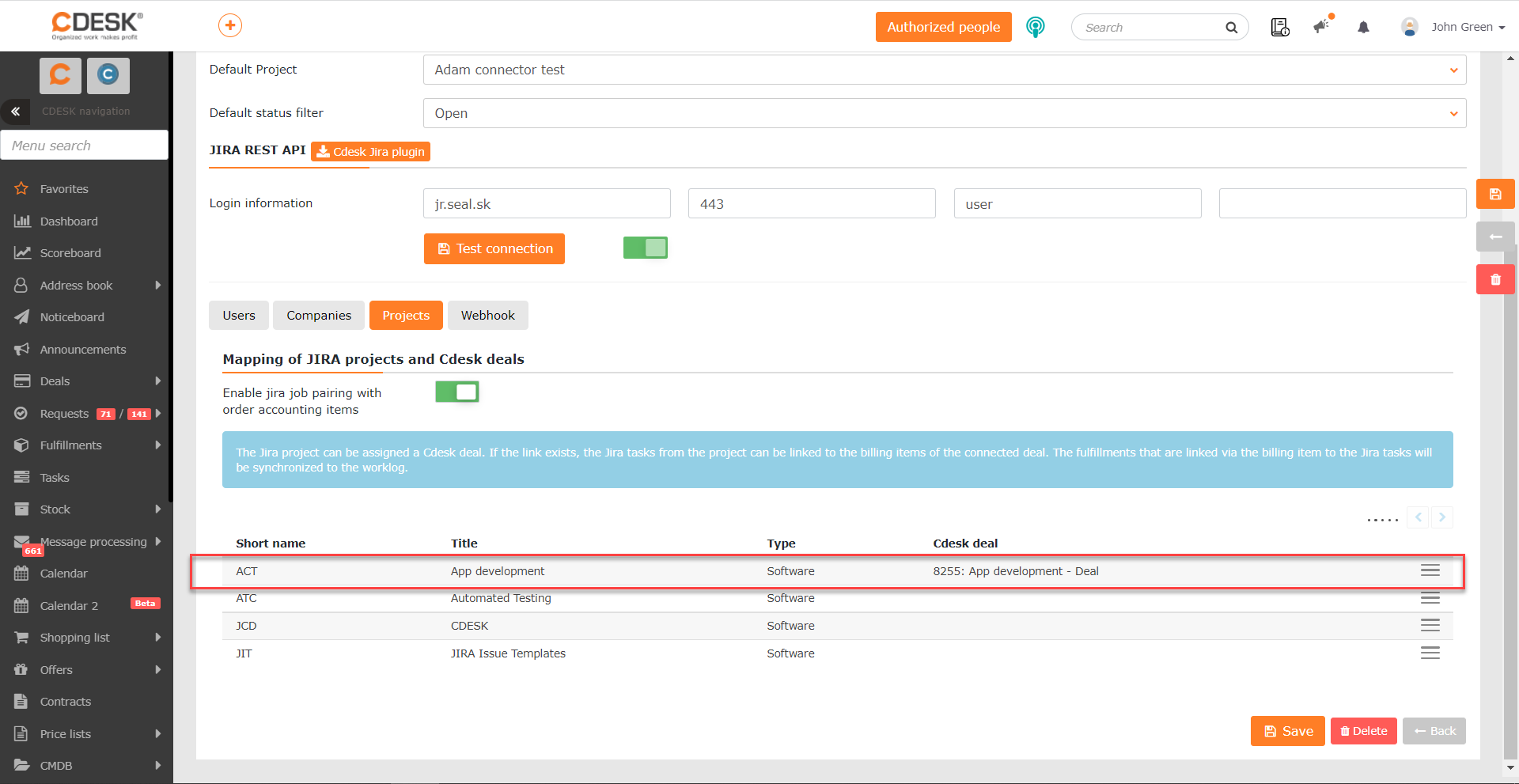The width and height of the screenshot is (1519, 784).
Task: Click the Authorized people button
Action: coord(944,27)
